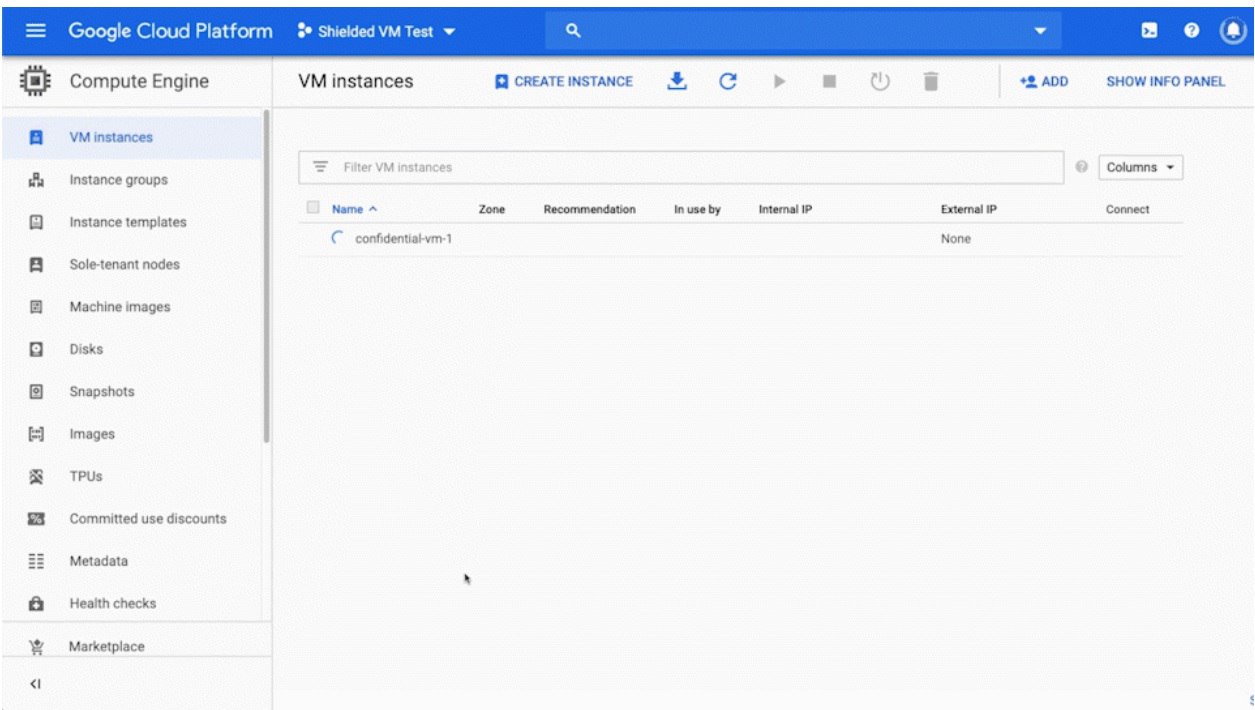
Task: Click the TPUs icon
Action: (35, 476)
